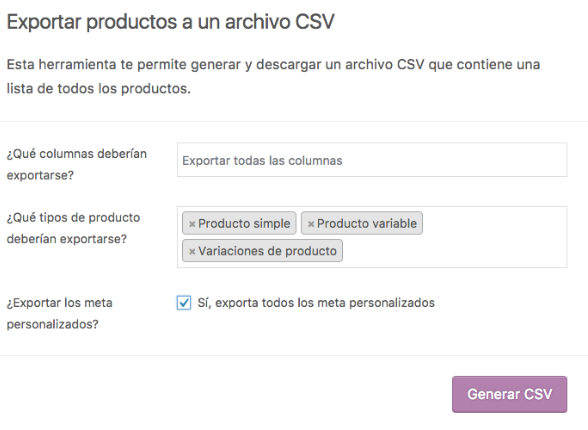Click the Variaciones de producto tag label
The height and width of the screenshot is (430, 588).
click(267, 251)
